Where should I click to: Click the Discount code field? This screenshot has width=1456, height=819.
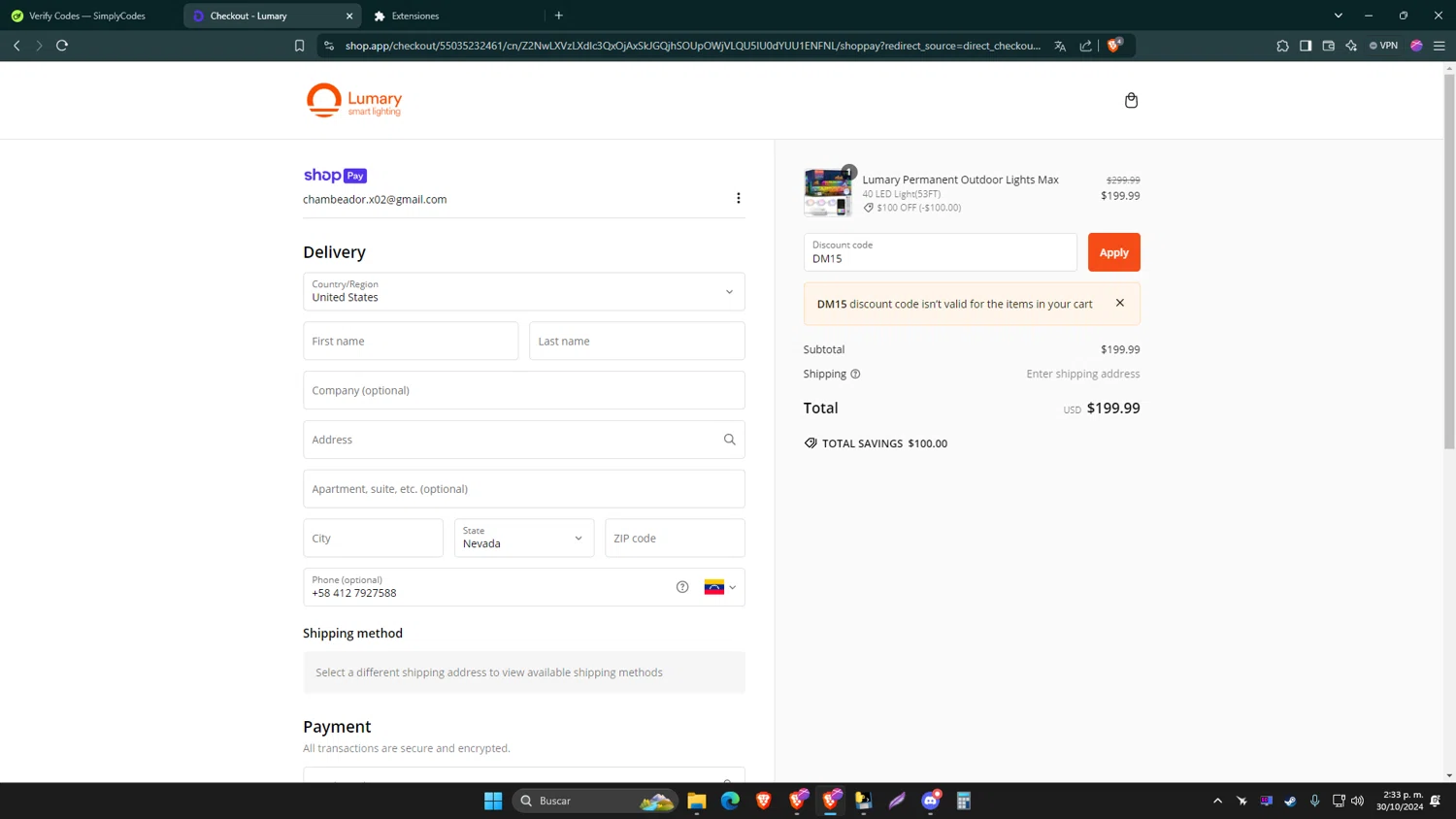pos(940,252)
